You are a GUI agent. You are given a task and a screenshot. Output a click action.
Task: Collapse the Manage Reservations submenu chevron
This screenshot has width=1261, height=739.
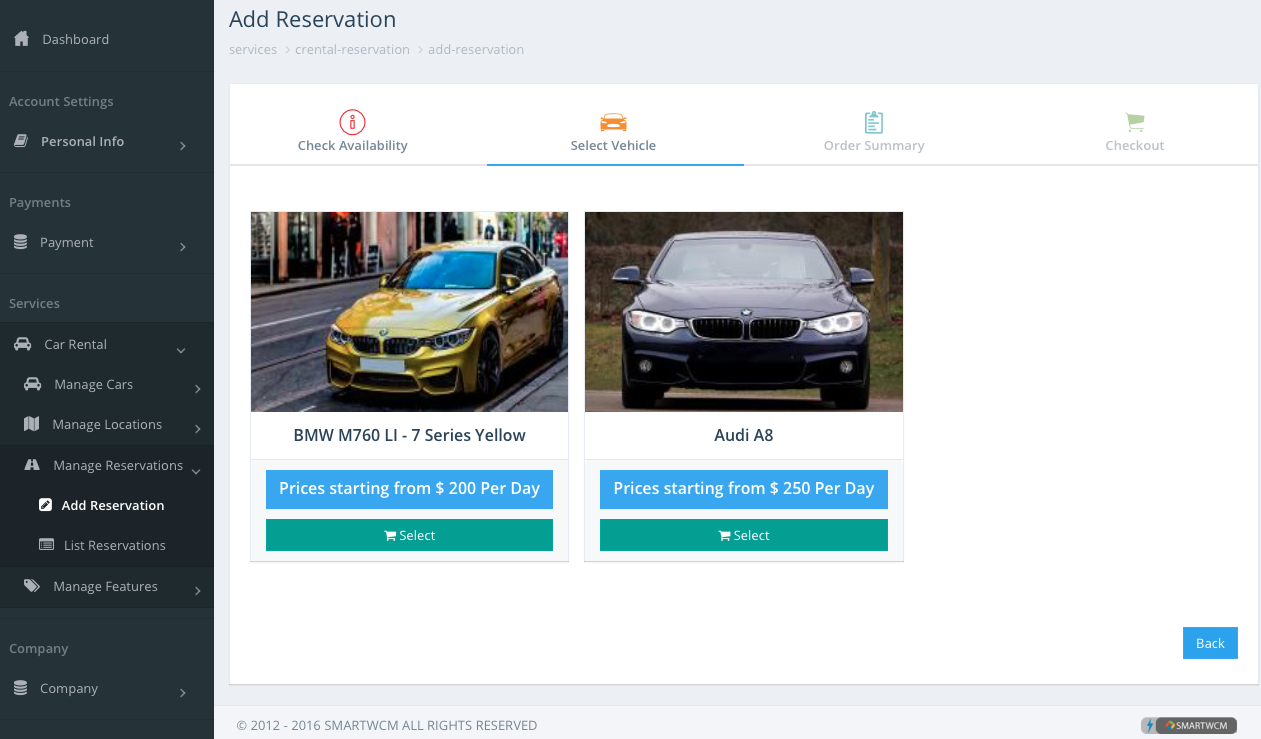[x=196, y=471]
